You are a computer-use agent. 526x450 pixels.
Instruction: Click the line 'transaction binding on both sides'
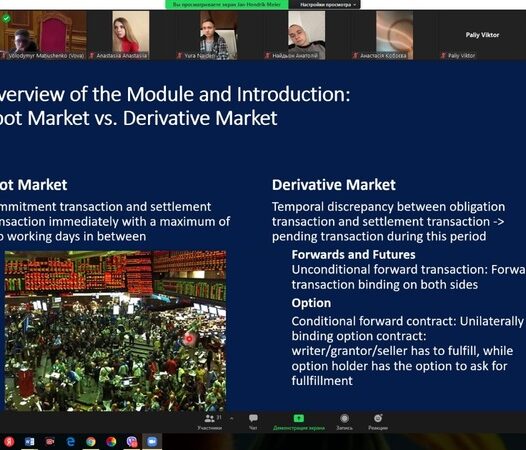pyautogui.click(x=385, y=285)
